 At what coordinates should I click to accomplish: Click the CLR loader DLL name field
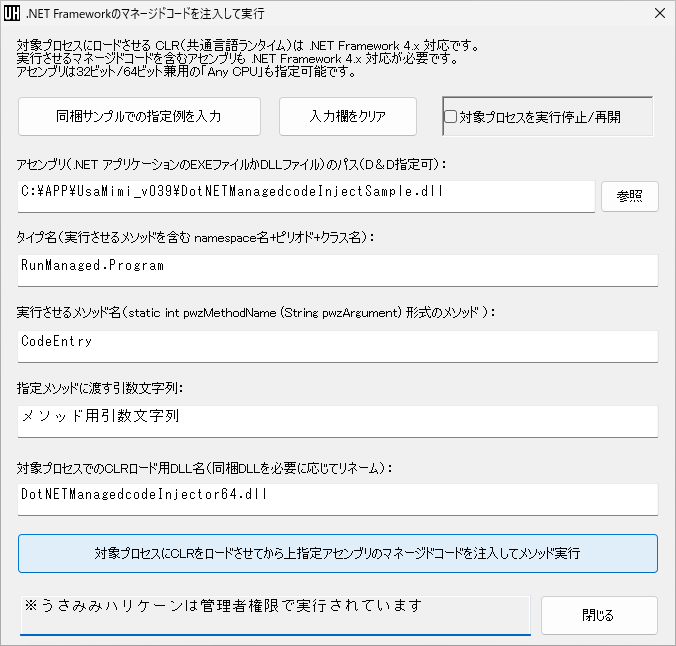(x=338, y=499)
